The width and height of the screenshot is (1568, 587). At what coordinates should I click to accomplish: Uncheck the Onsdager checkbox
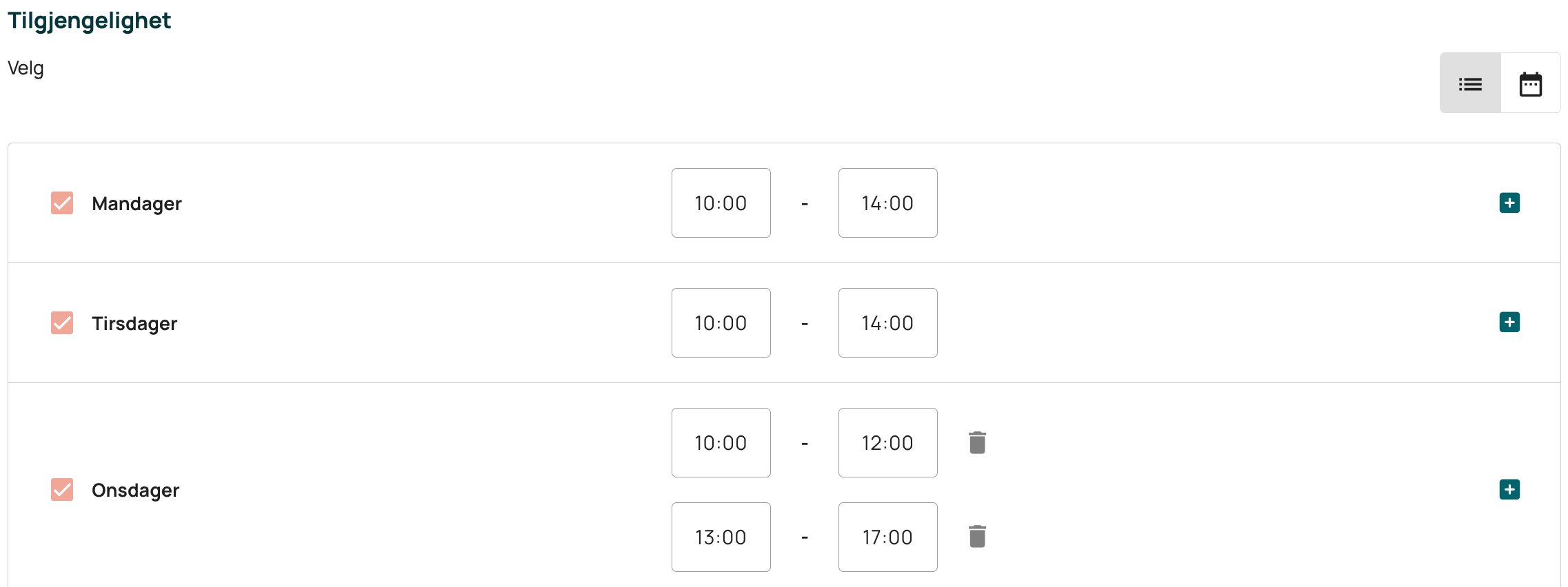click(62, 490)
